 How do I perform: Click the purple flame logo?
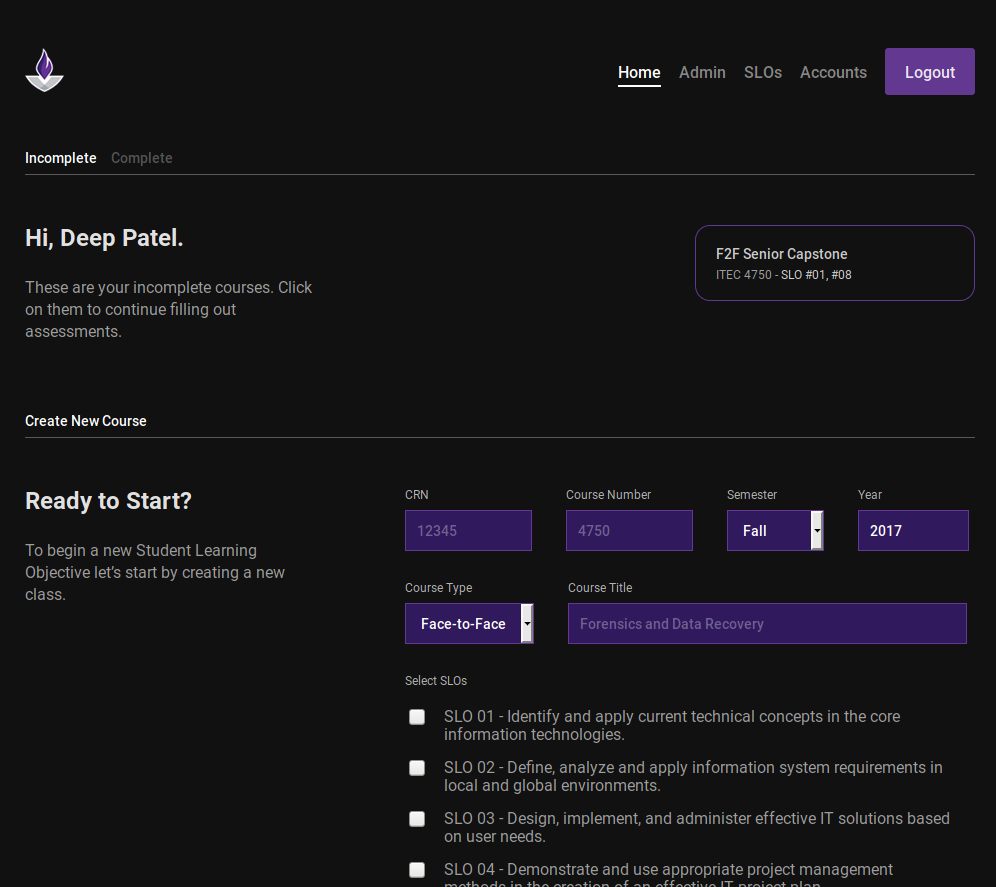44,70
